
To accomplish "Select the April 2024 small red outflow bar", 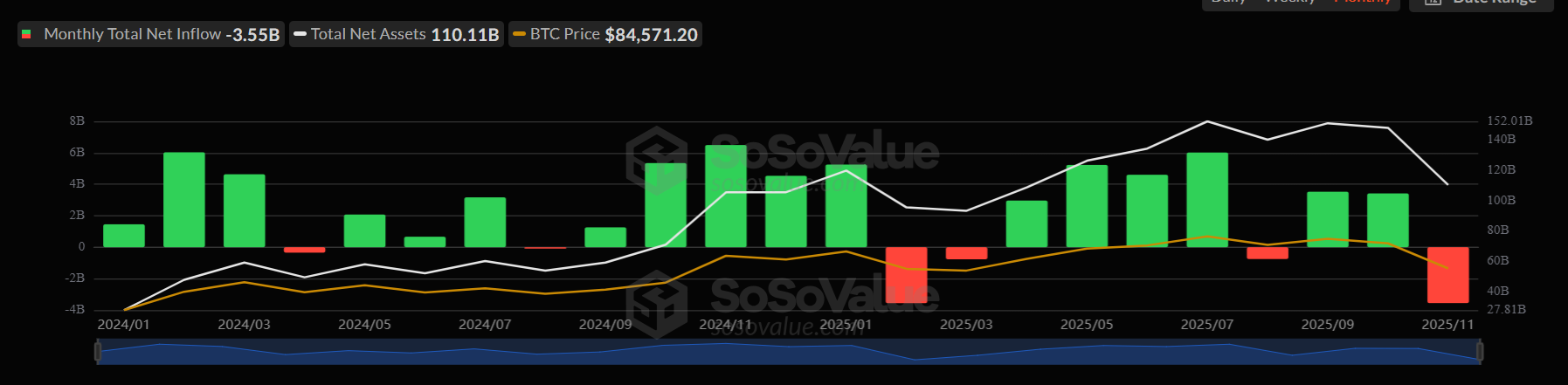I will pos(305,250).
